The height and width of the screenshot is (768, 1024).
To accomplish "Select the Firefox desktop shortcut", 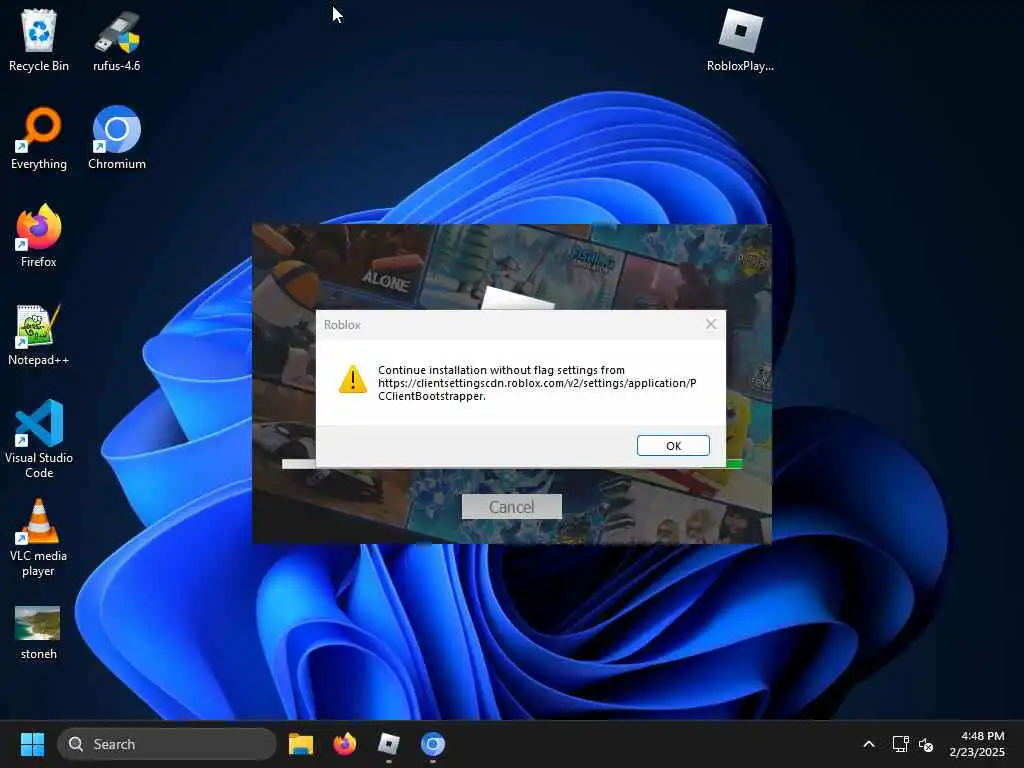I will 39,236.
